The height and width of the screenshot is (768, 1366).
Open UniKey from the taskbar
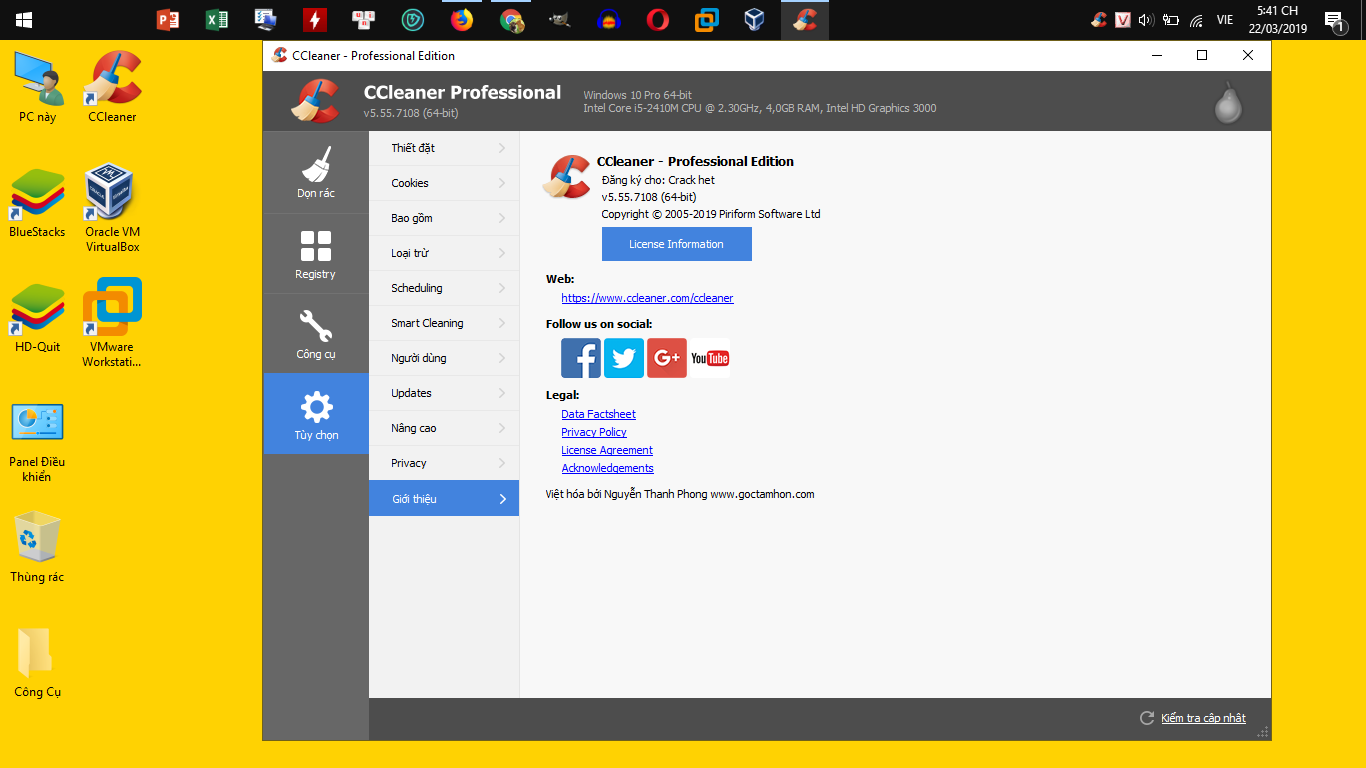point(364,20)
